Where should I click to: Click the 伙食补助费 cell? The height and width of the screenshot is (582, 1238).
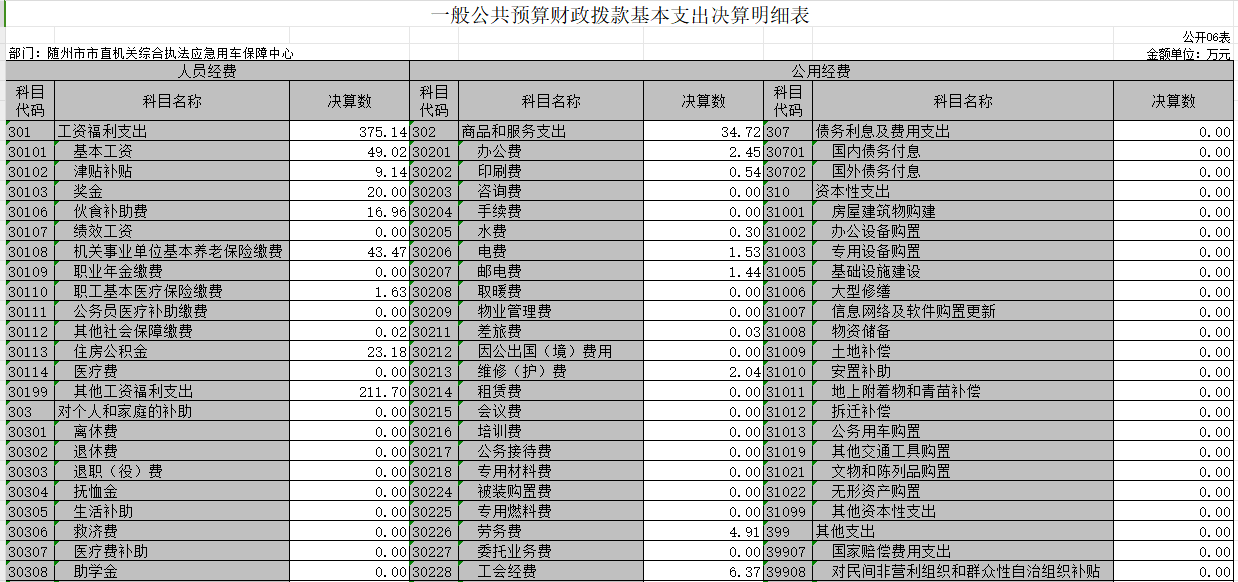coord(172,211)
